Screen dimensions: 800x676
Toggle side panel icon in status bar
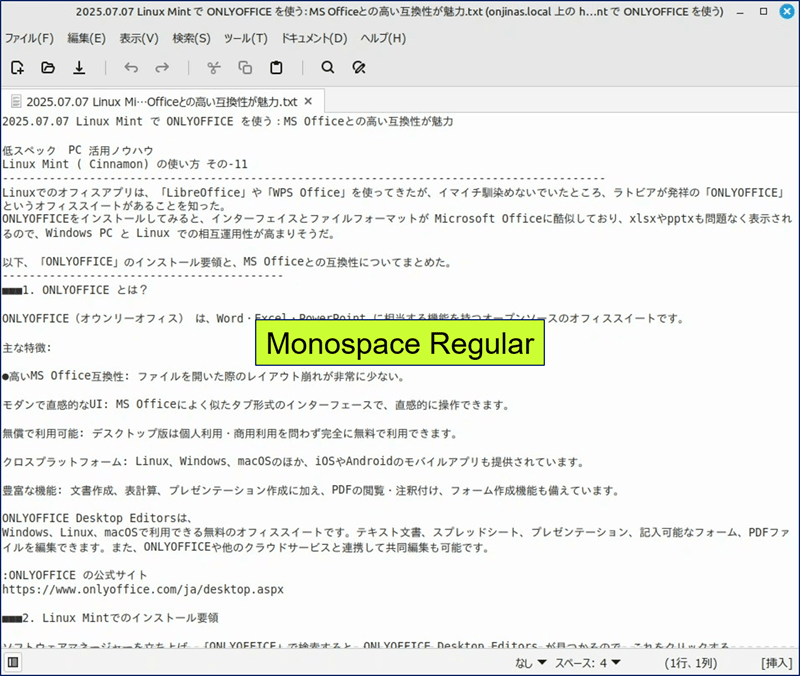(13, 662)
